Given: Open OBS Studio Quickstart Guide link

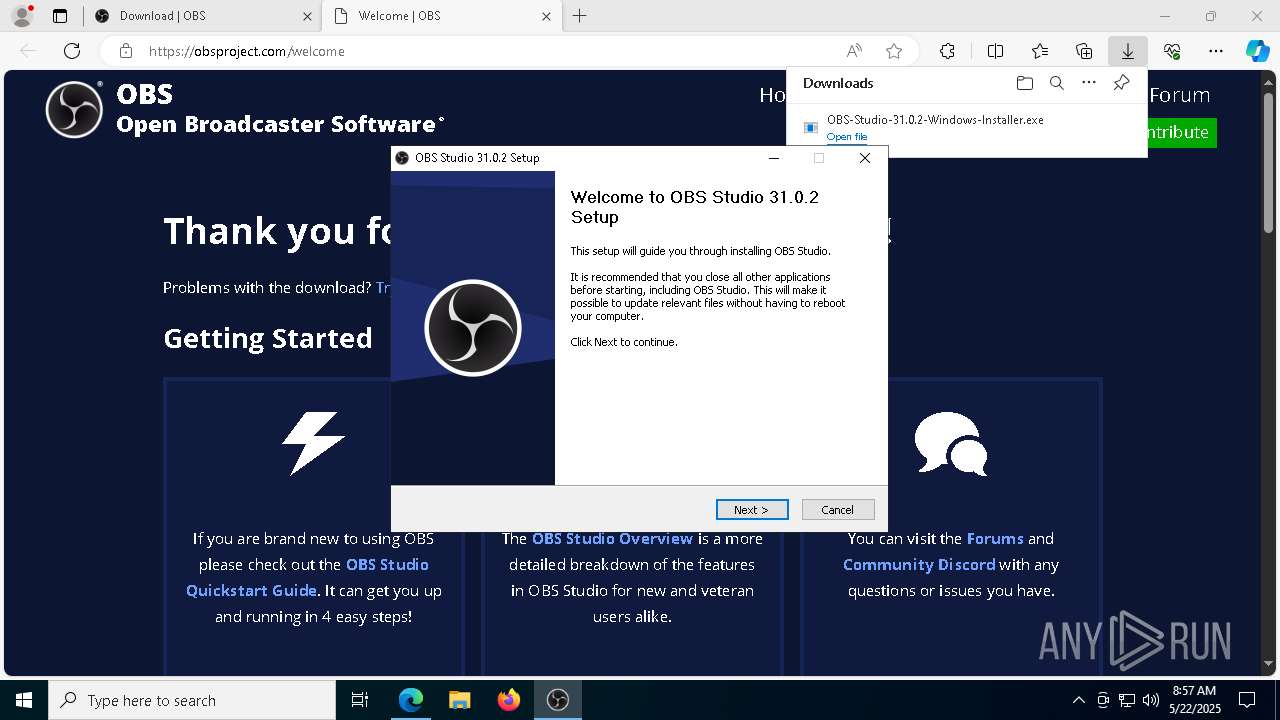Looking at the screenshot, I should pyautogui.click(x=308, y=577).
